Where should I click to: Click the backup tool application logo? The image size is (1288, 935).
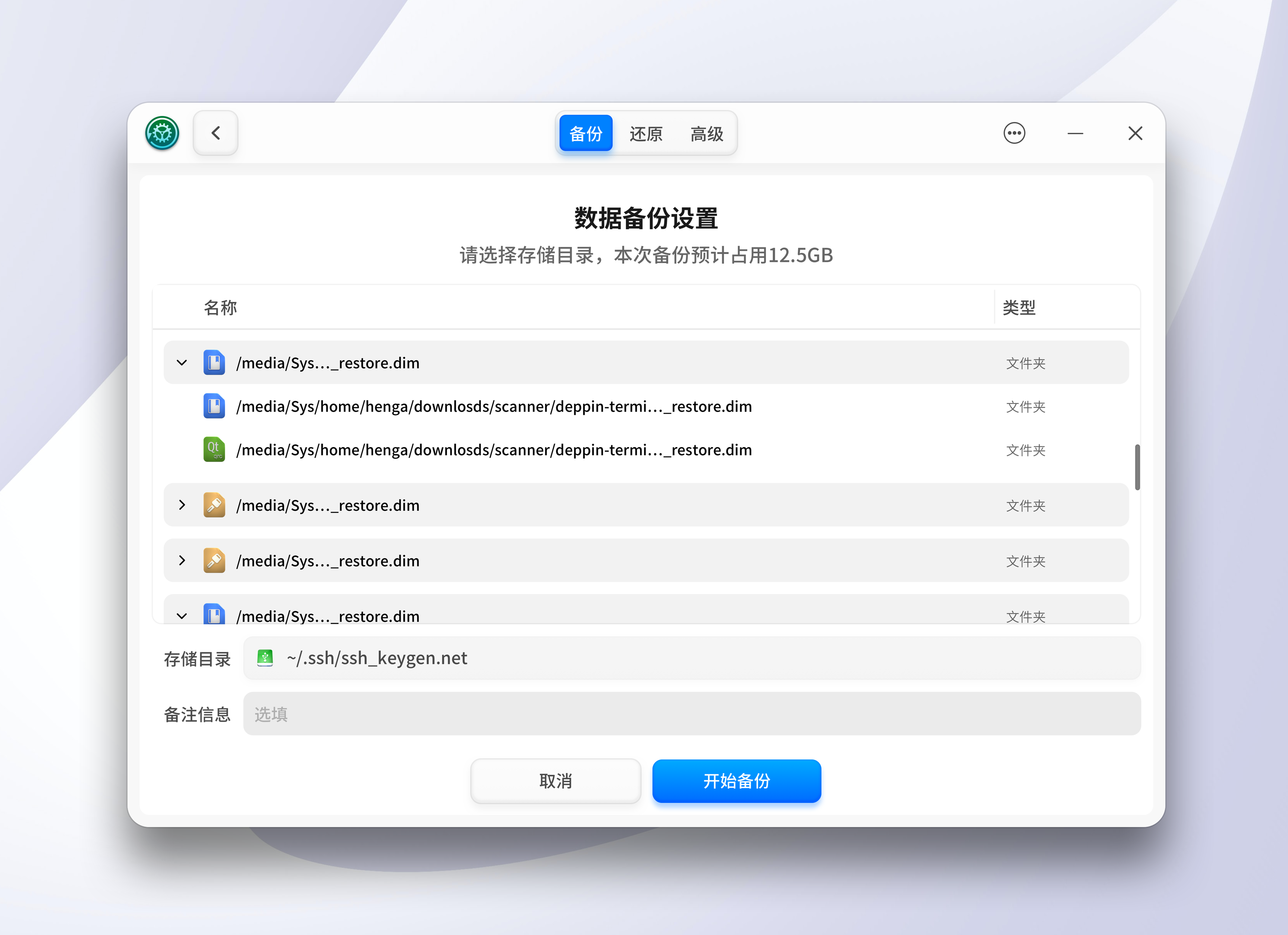click(x=162, y=133)
